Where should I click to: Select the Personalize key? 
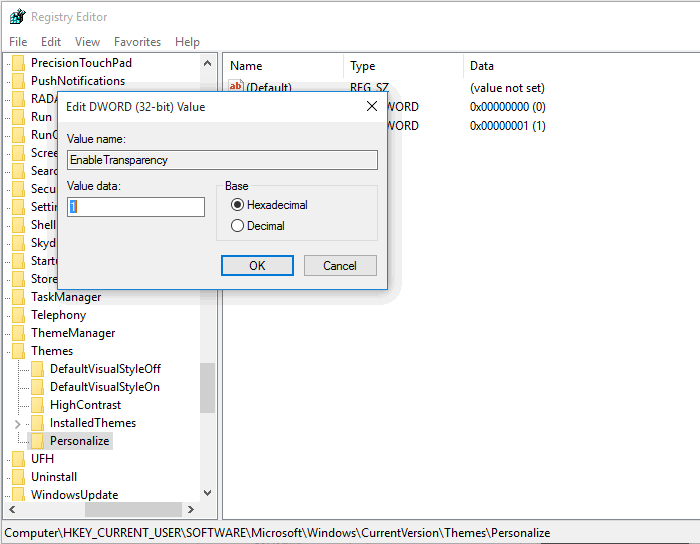(79, 441)
